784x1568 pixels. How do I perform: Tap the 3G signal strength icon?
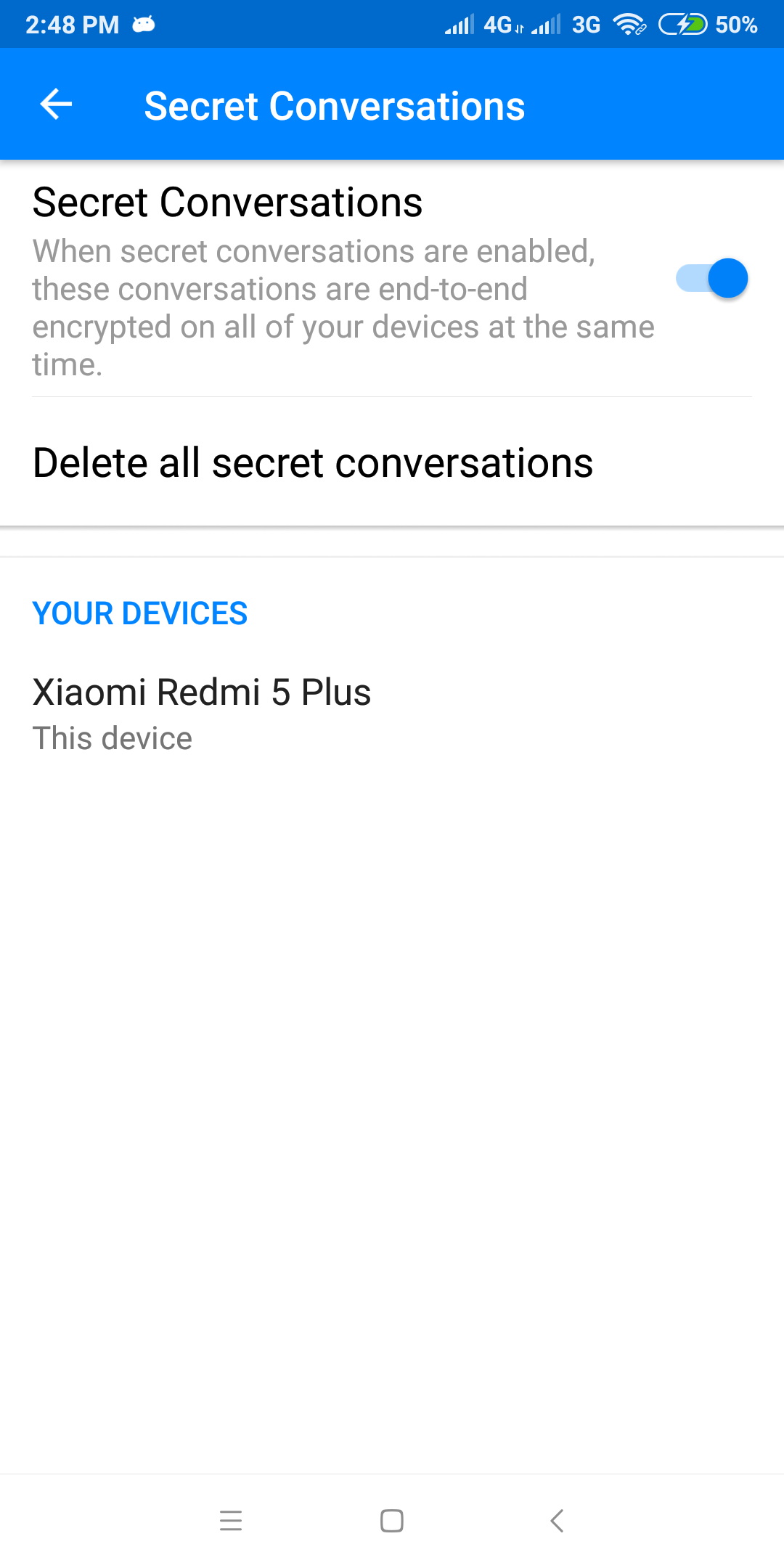546,25
